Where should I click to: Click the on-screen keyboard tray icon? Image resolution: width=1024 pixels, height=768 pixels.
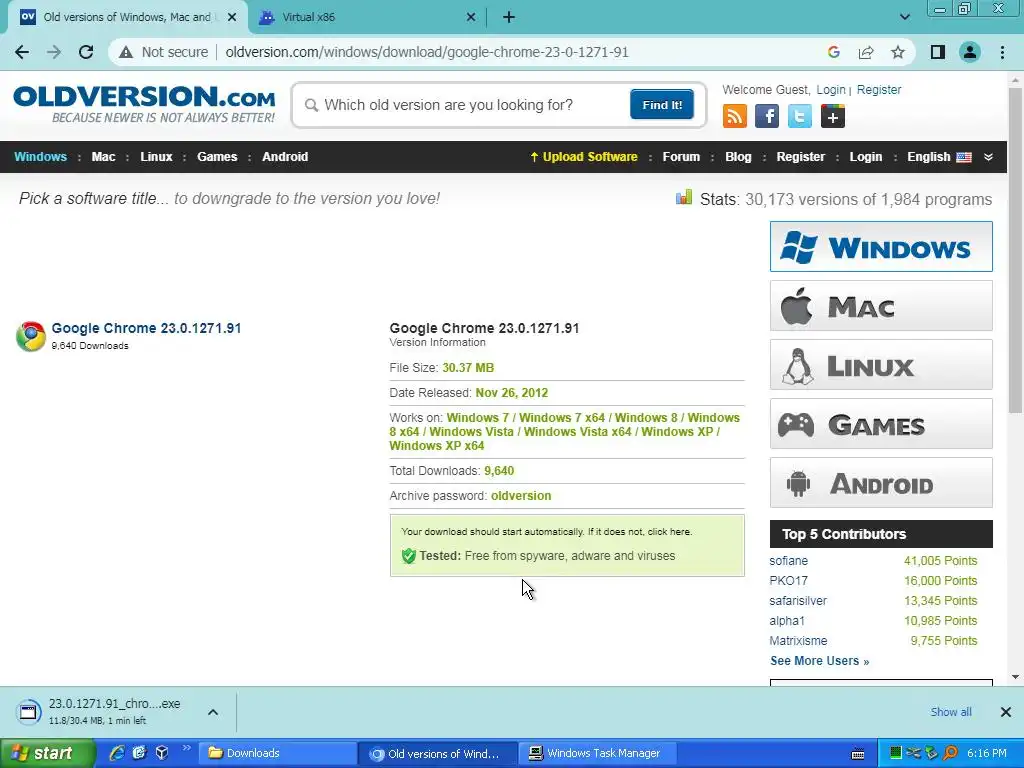tap(858, 754)
